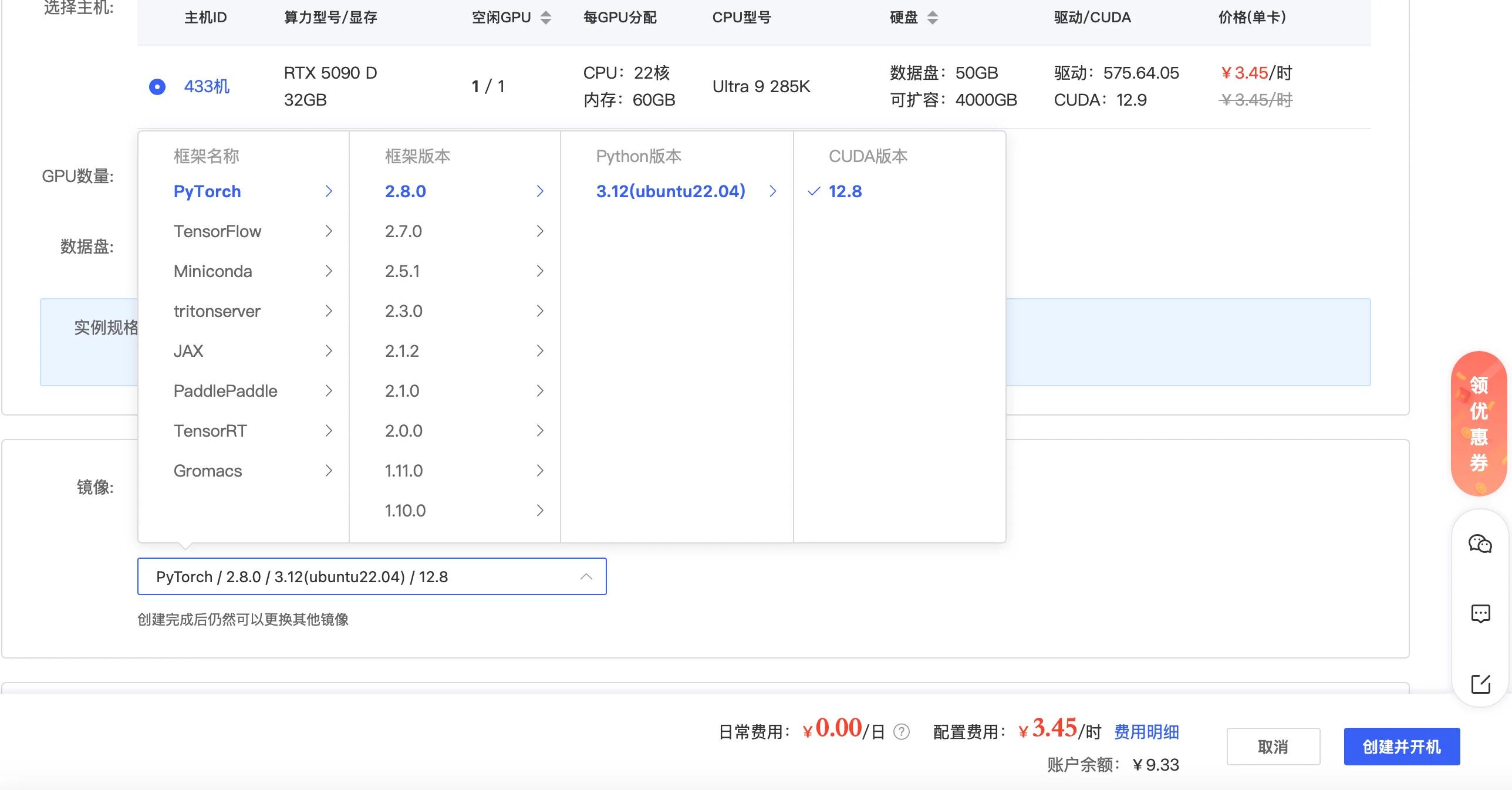
Task: Click the 取消 cancel button
Action: [x=1273, y=747]
